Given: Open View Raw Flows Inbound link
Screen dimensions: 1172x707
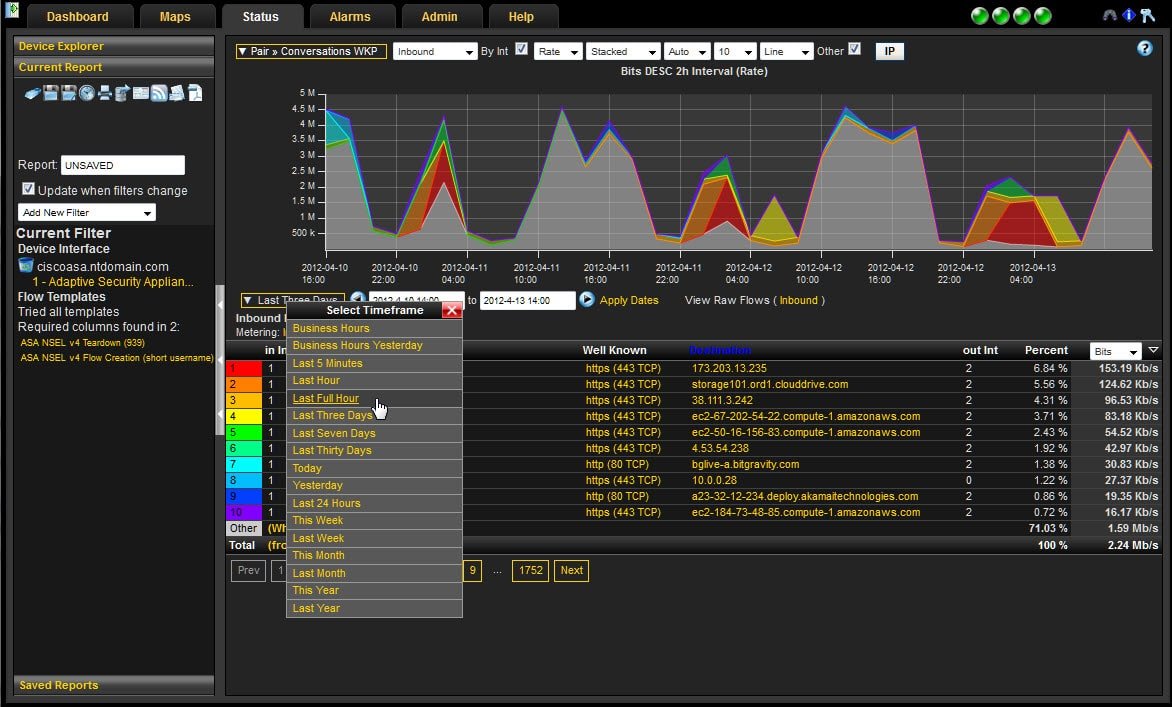Looking at the screenshot, I should coord(799,300).
